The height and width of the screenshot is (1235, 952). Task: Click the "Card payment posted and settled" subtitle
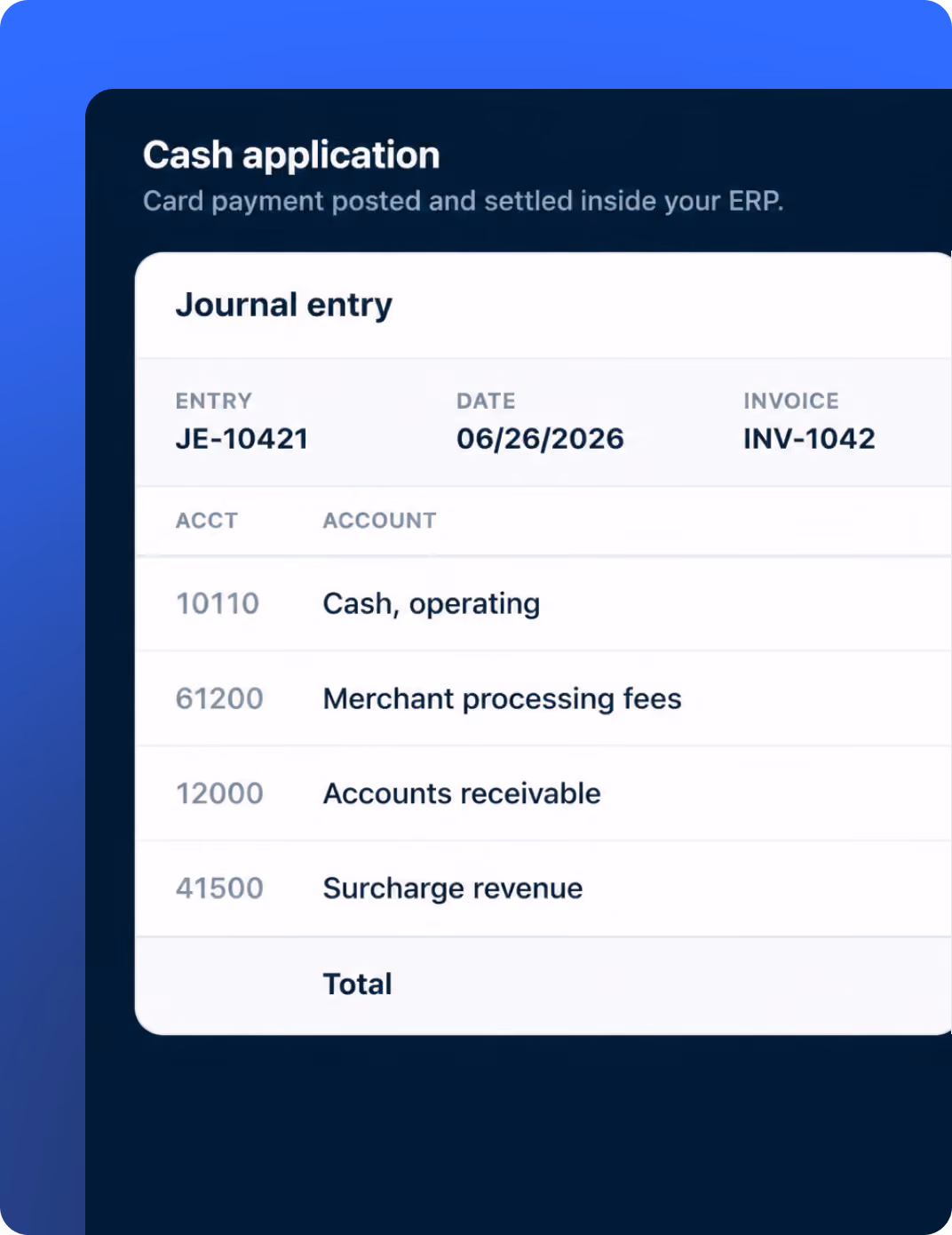pos(463,202)
